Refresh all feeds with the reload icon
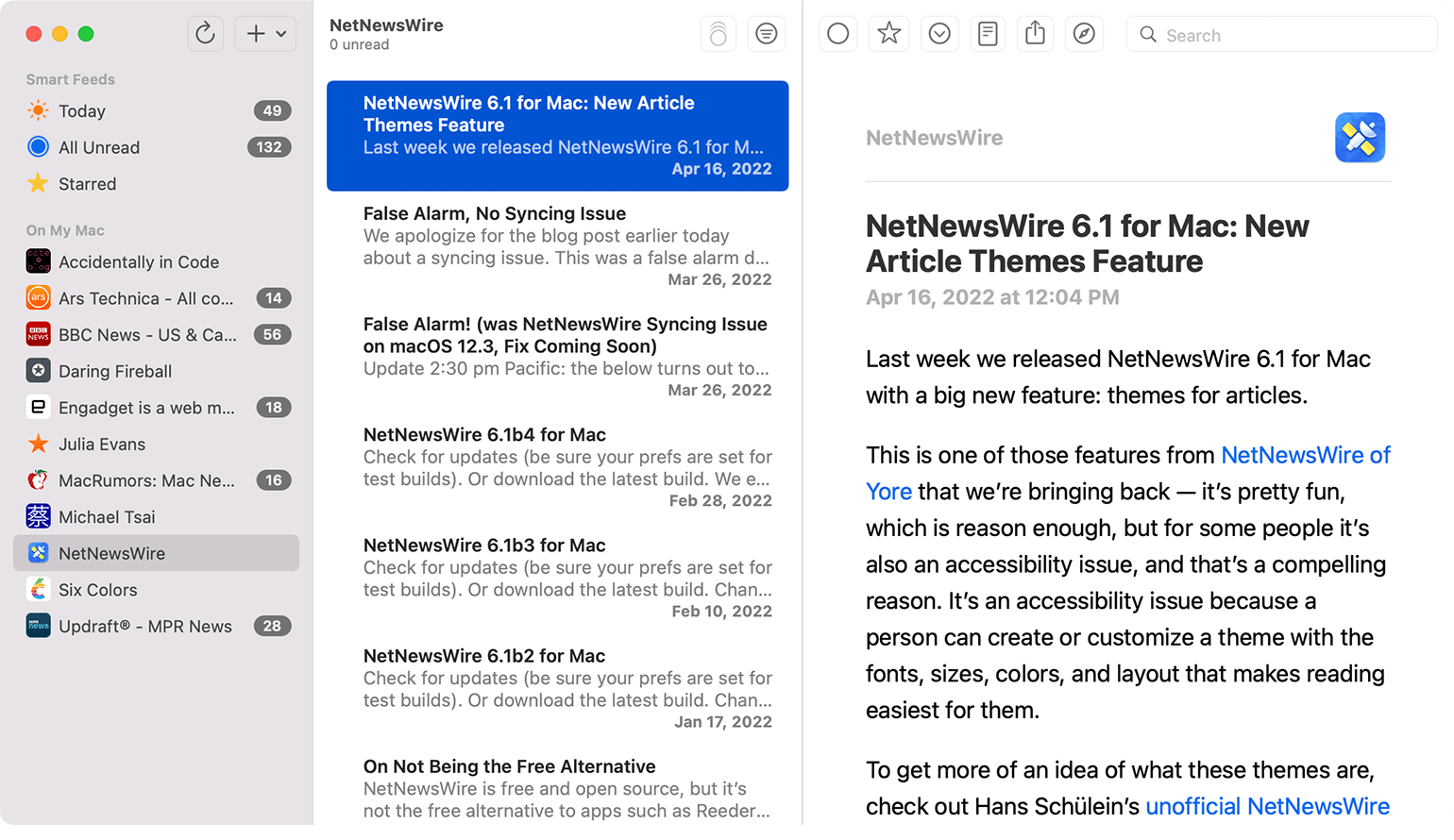This screenshot has width=1454, height=840. click(205, 34)
